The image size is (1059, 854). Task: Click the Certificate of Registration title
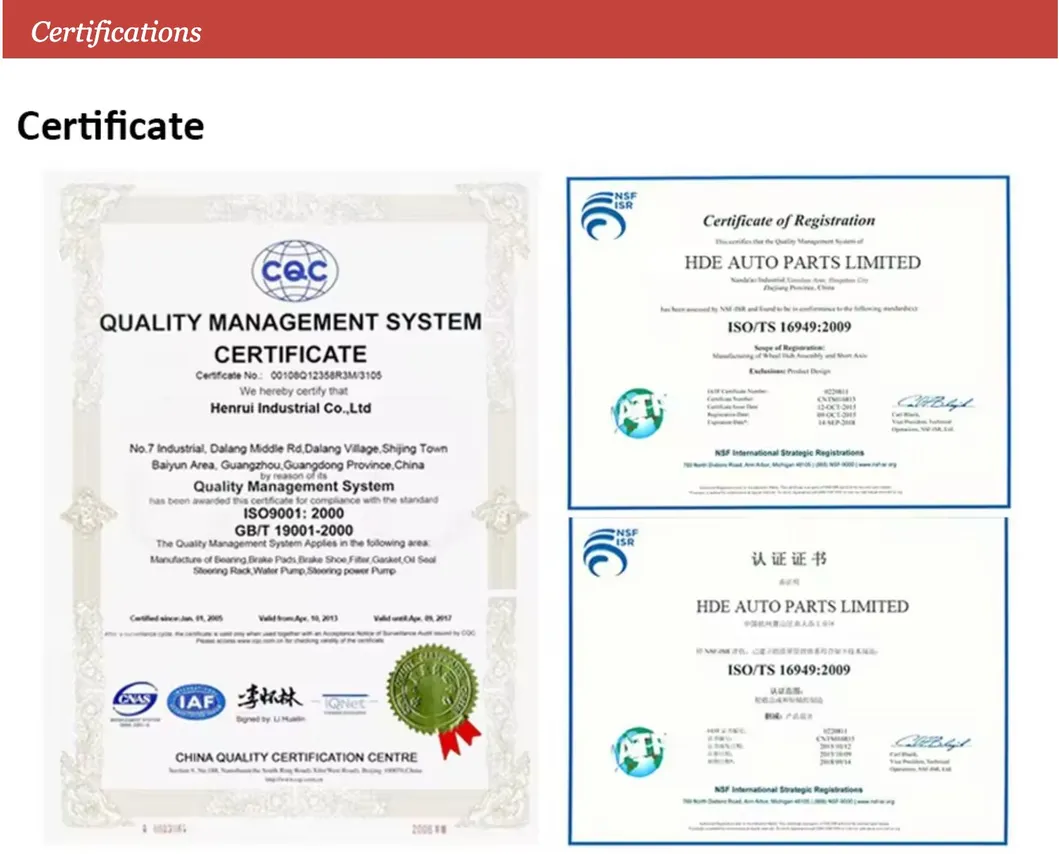coord(788,221)
